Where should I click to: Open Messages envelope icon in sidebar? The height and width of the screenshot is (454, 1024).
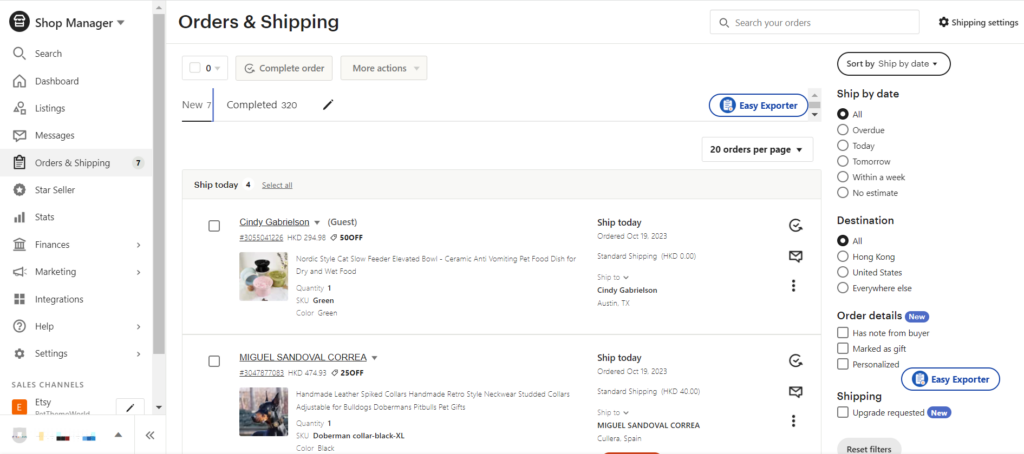19,135
